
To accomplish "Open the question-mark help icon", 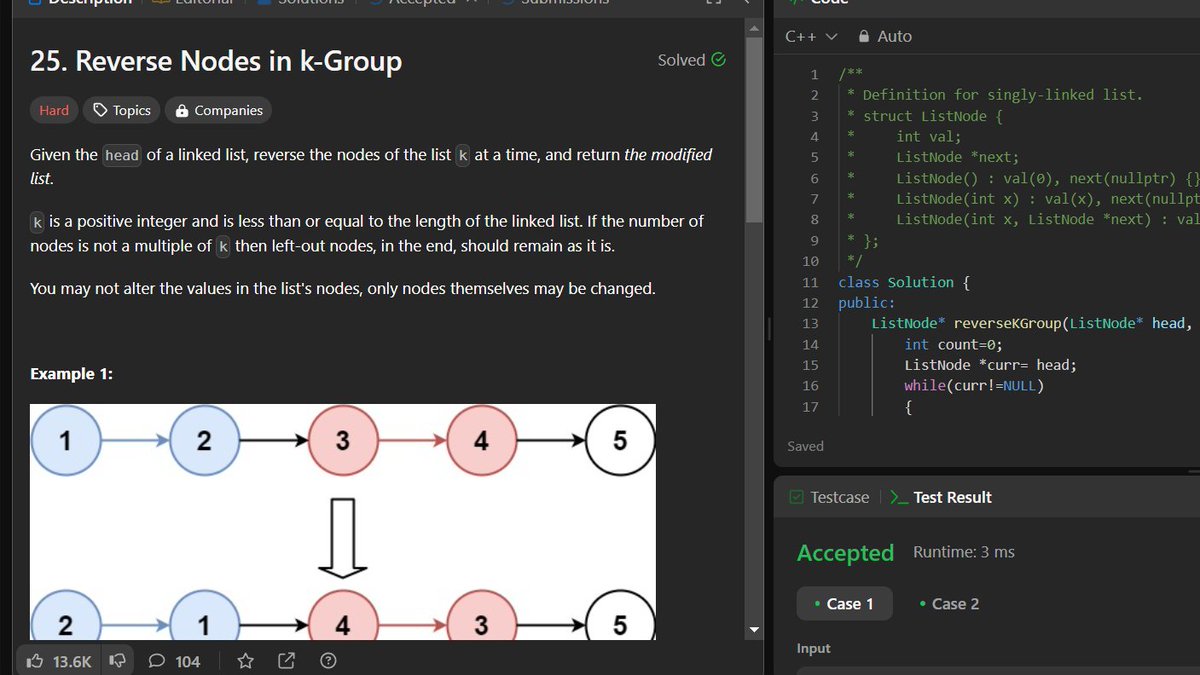I will (327, 661).
